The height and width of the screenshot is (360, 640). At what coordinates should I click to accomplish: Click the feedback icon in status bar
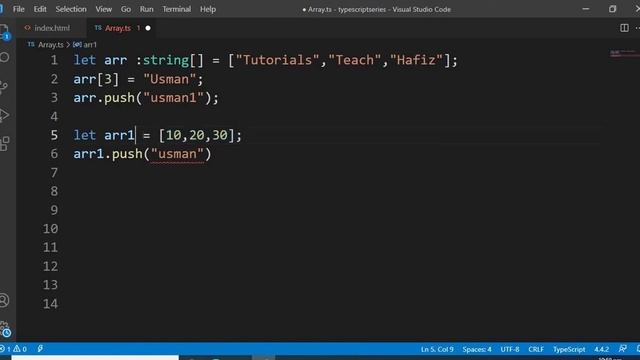click(622, 349)
